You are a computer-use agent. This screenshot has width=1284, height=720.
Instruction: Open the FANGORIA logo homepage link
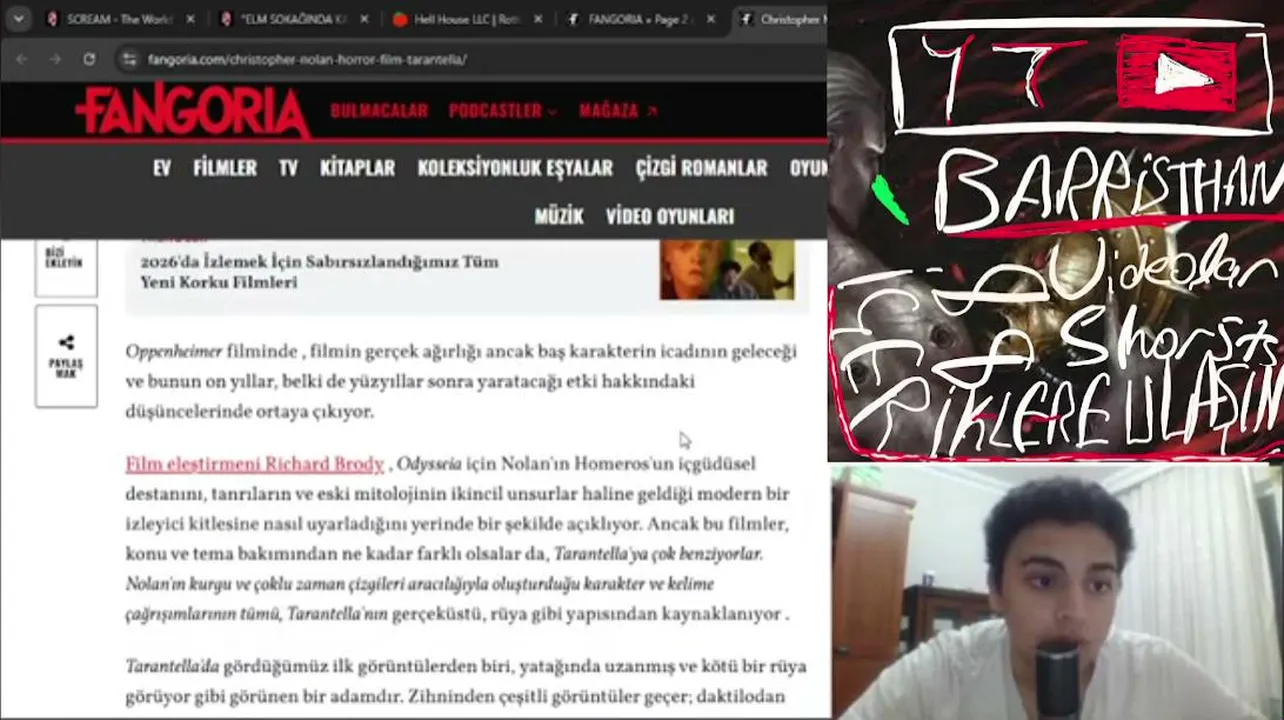tap(192, 110)
